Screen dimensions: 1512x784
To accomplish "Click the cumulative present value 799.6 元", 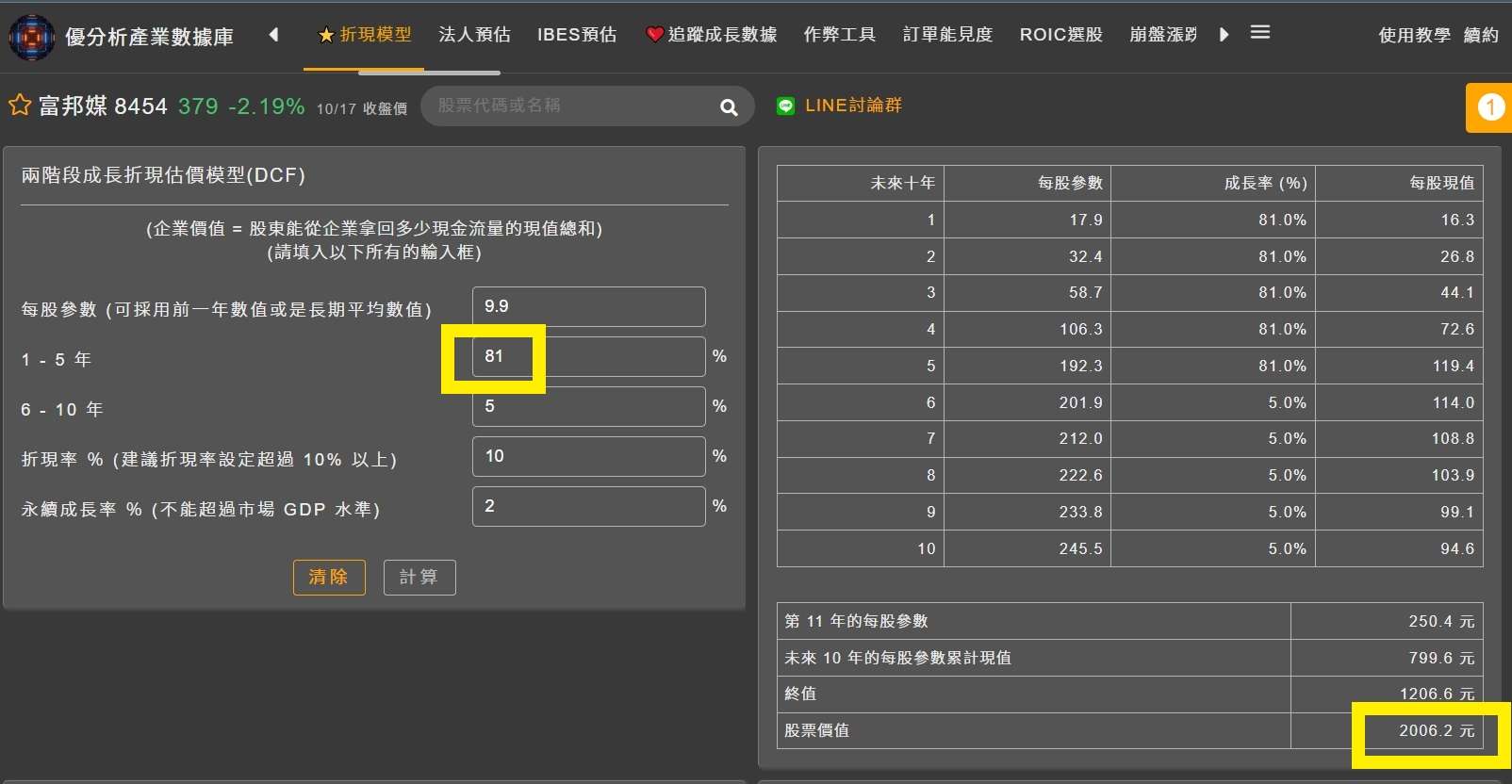I will (x=1441, y=658).
